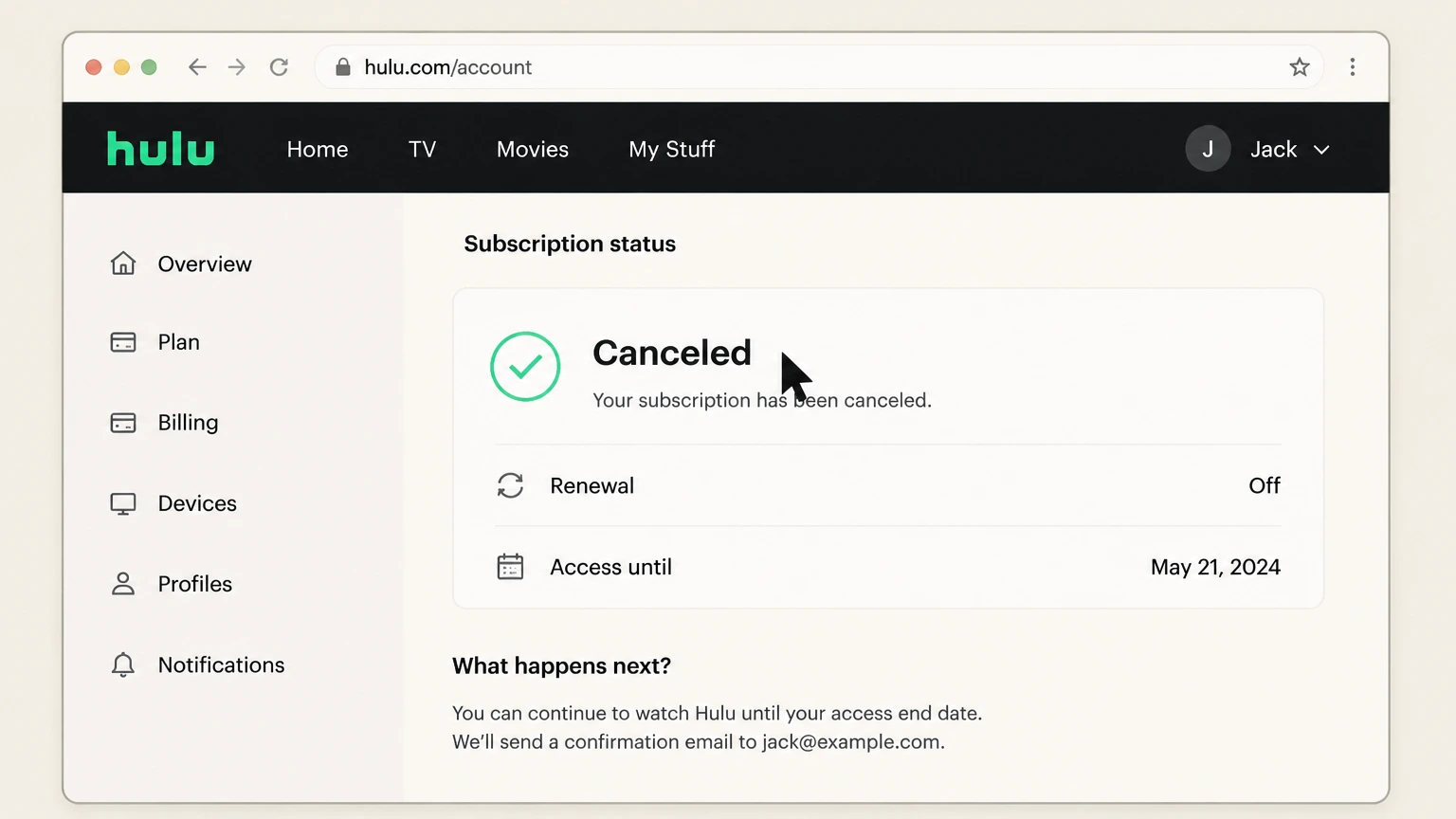The width and height of the screenshot is (1456, 819).
Task: Click the browser forward arrow
Action: (237, 67)
